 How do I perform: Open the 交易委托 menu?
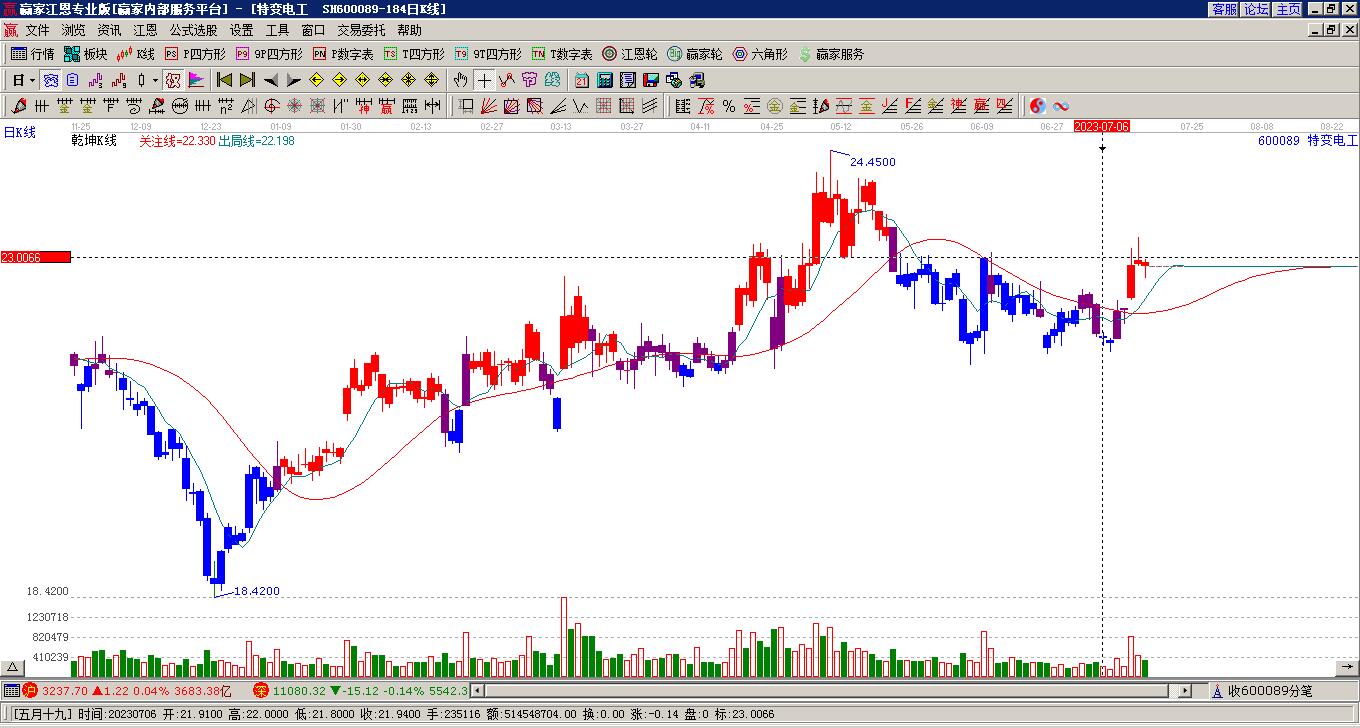(x=361, y=31)
